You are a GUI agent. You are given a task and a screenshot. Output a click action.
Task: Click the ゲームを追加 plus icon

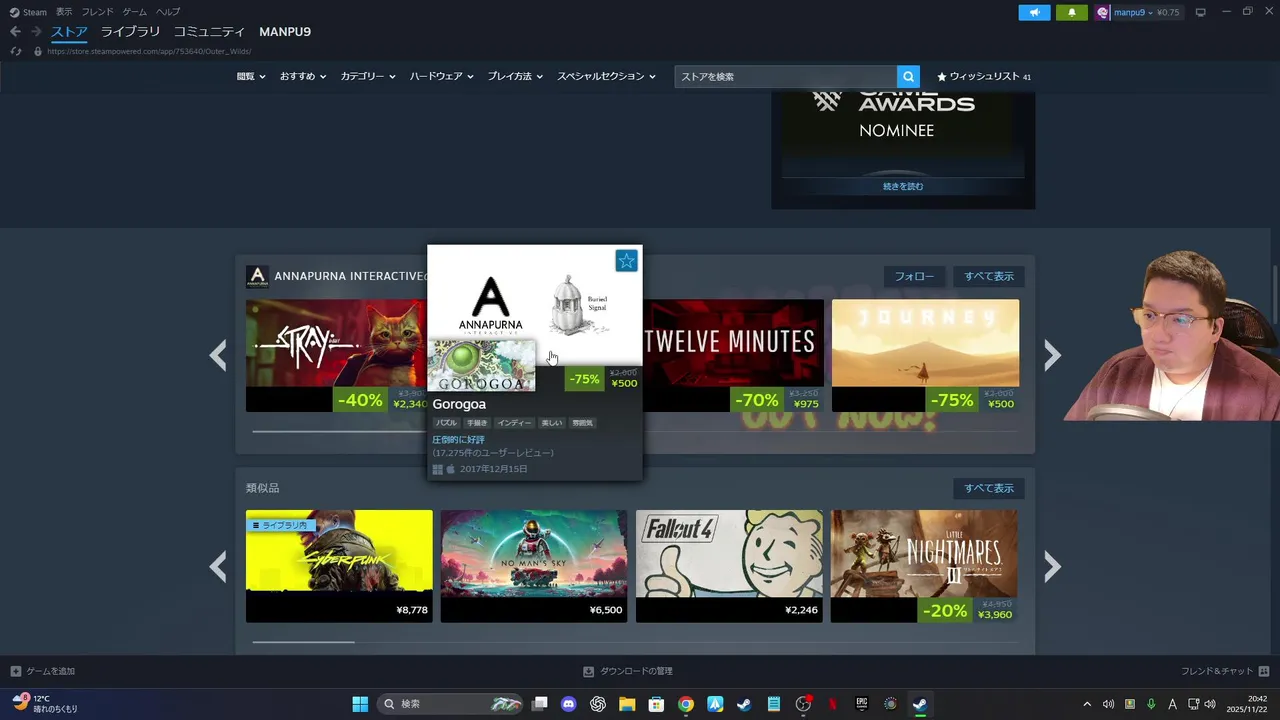[15, 671]
